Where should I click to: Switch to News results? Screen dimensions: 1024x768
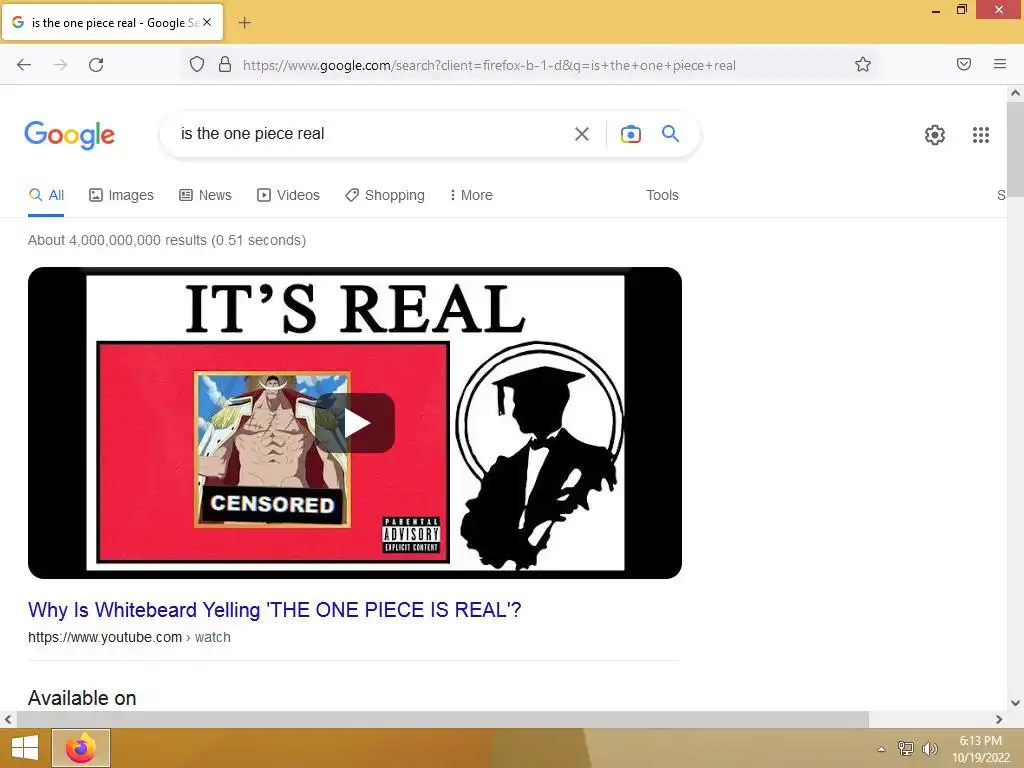(206, 195)
